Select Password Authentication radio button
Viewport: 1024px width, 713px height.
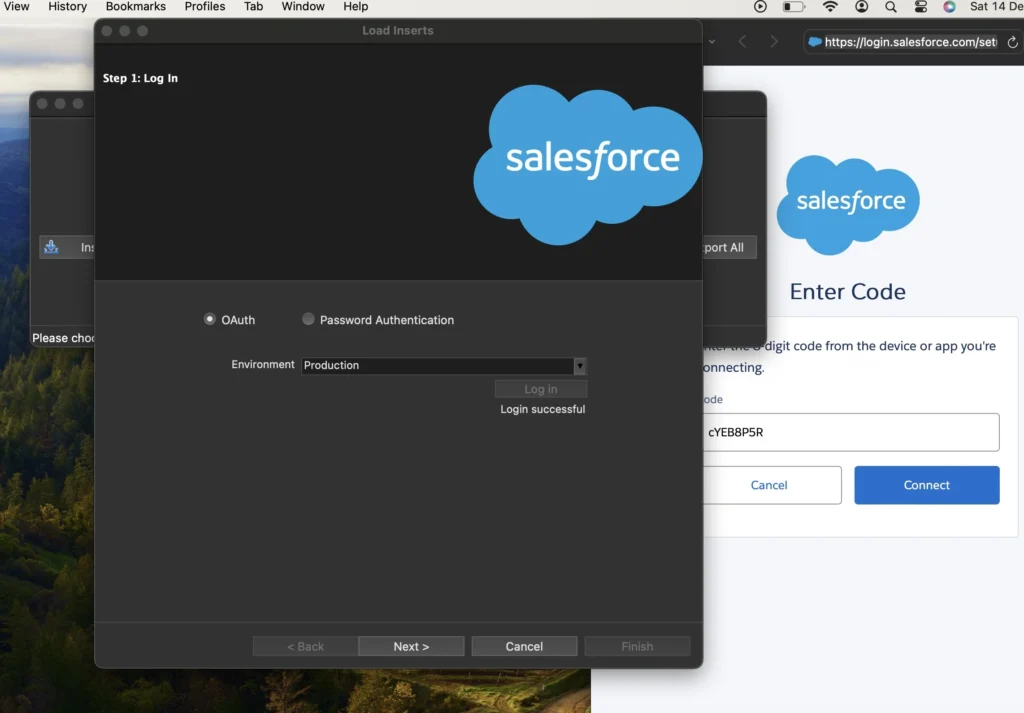(308, 319)
